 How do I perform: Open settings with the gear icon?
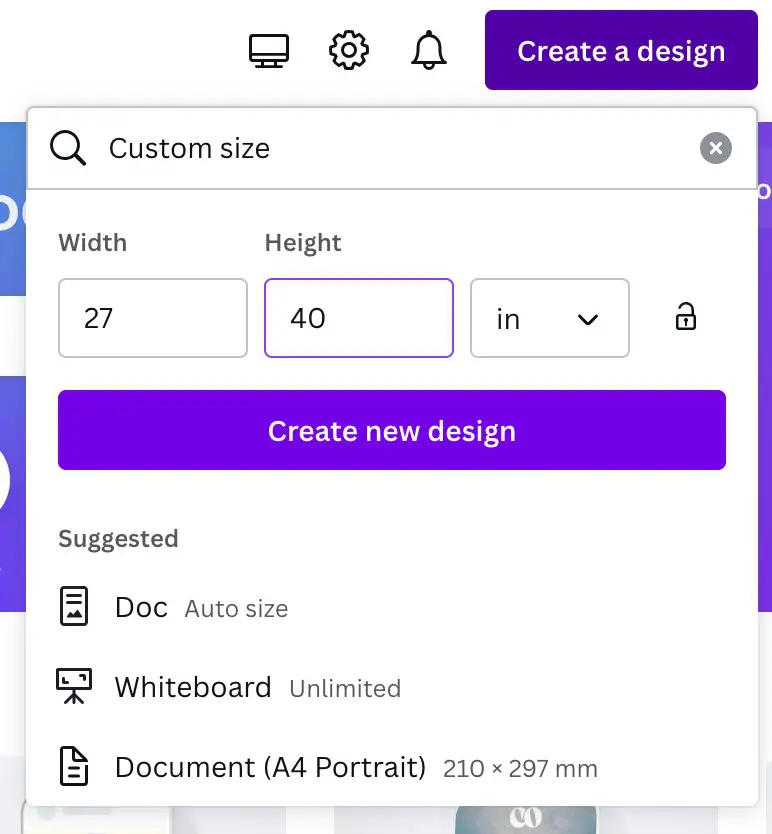coord(349,50)
